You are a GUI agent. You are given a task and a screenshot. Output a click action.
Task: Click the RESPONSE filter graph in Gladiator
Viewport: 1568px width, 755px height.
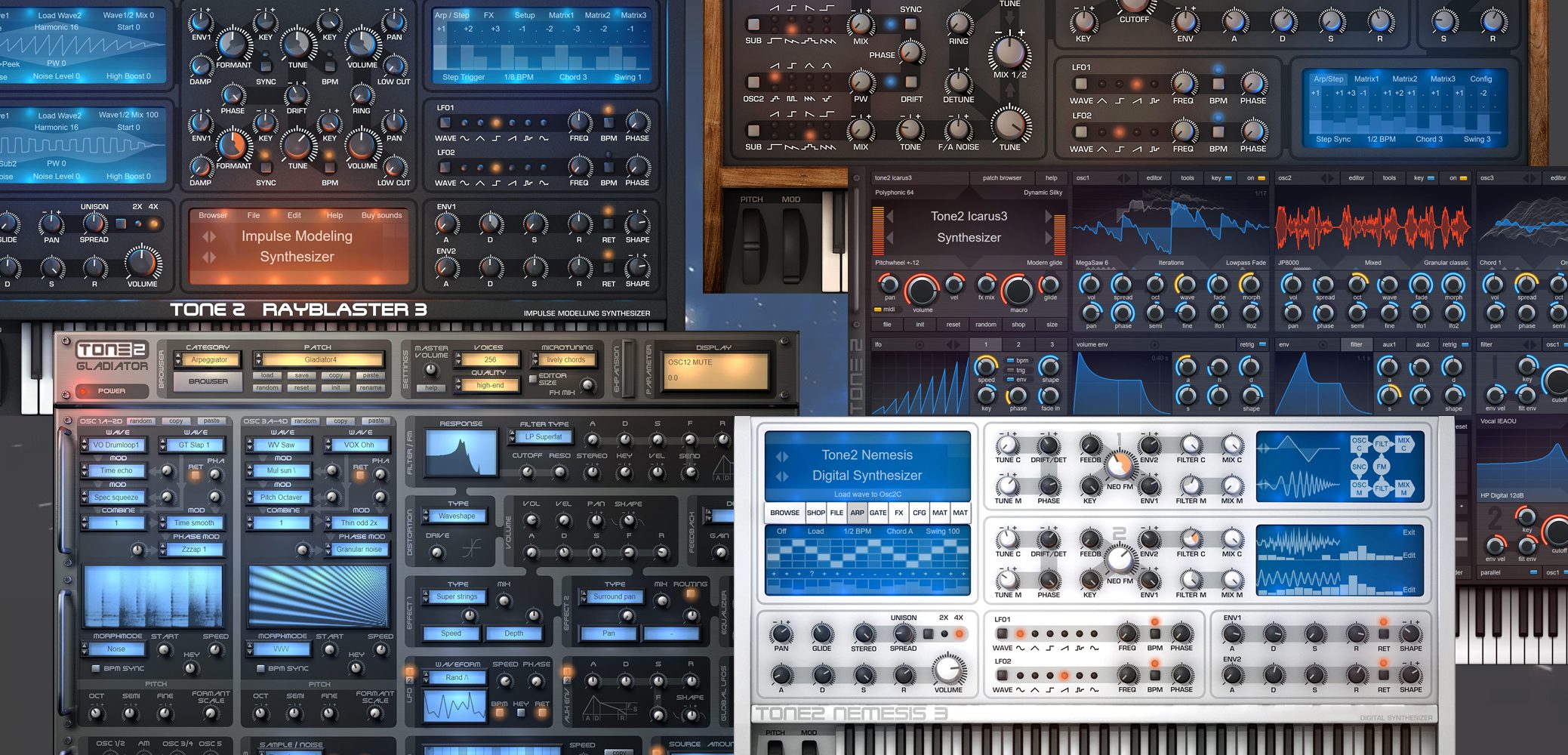(461, 453)
